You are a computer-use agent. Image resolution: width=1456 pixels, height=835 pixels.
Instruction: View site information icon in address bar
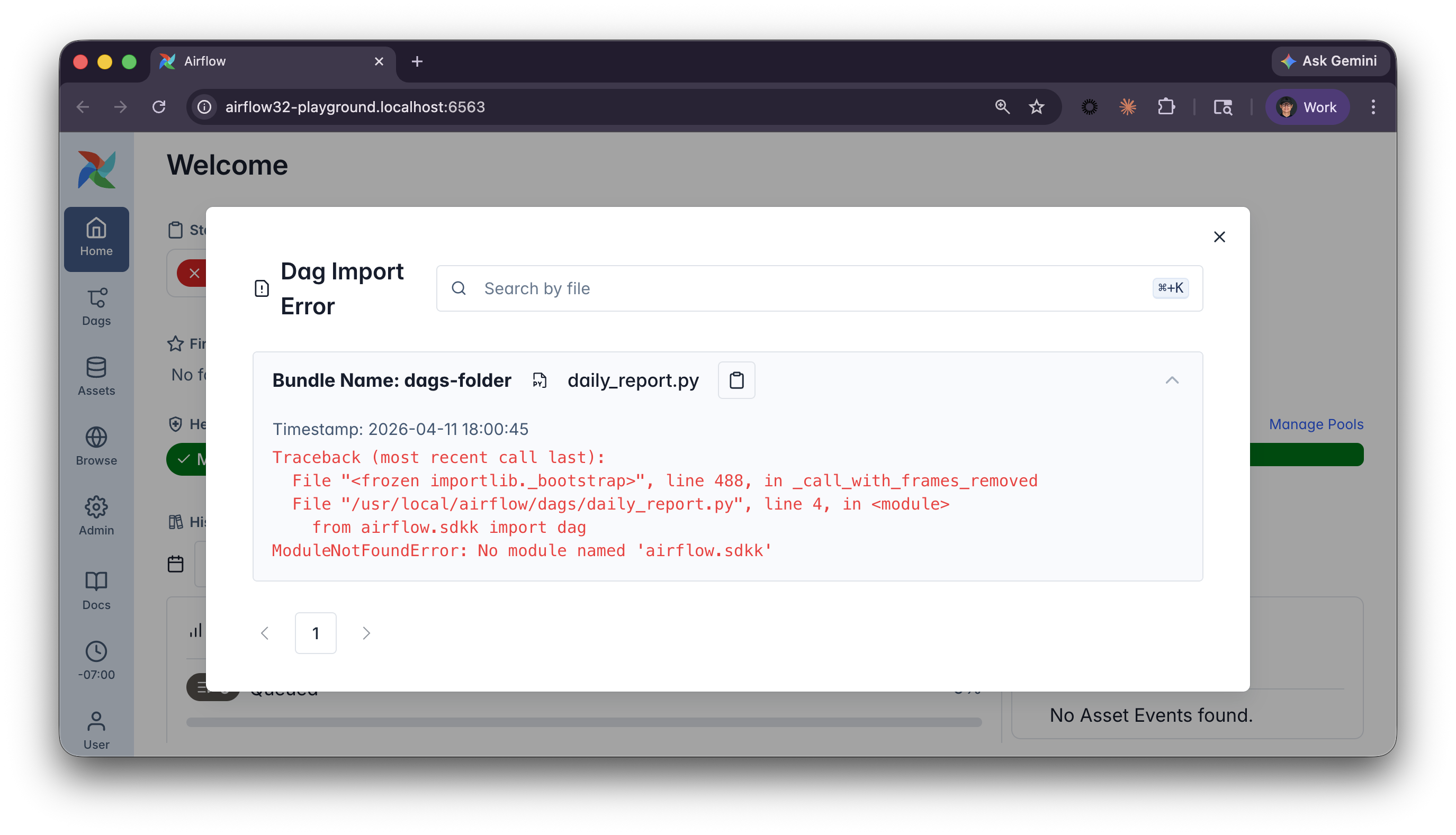coord(205,107)
